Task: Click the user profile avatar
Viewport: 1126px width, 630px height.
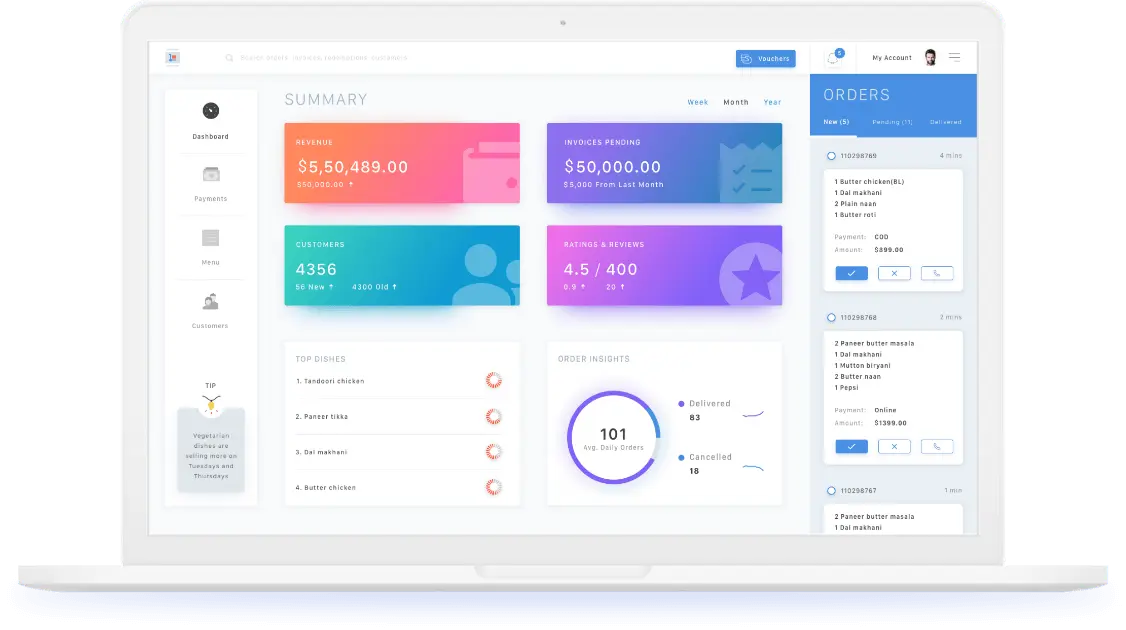Action: click(930, 58)
